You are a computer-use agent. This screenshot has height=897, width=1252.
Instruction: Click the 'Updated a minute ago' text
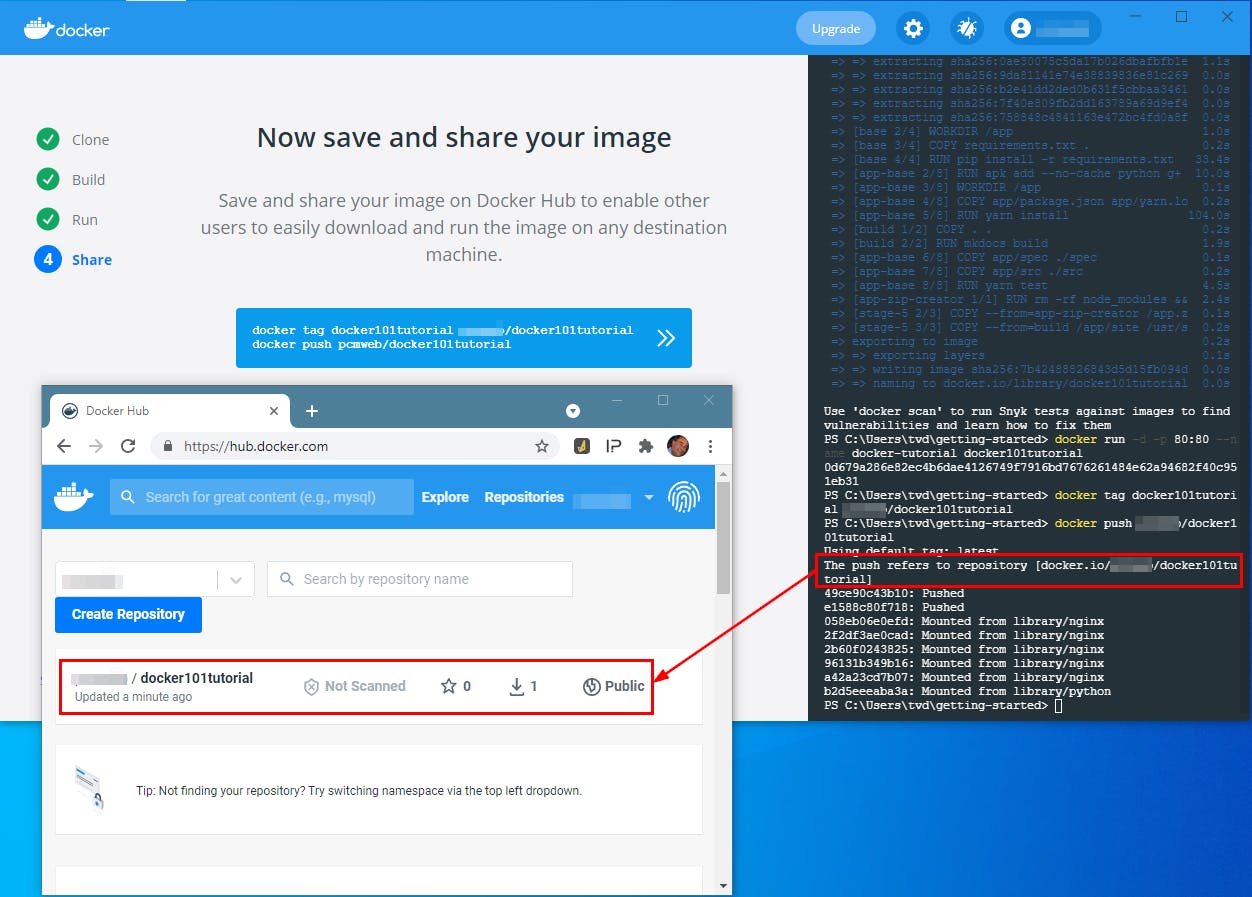click(x=133, y=697)
